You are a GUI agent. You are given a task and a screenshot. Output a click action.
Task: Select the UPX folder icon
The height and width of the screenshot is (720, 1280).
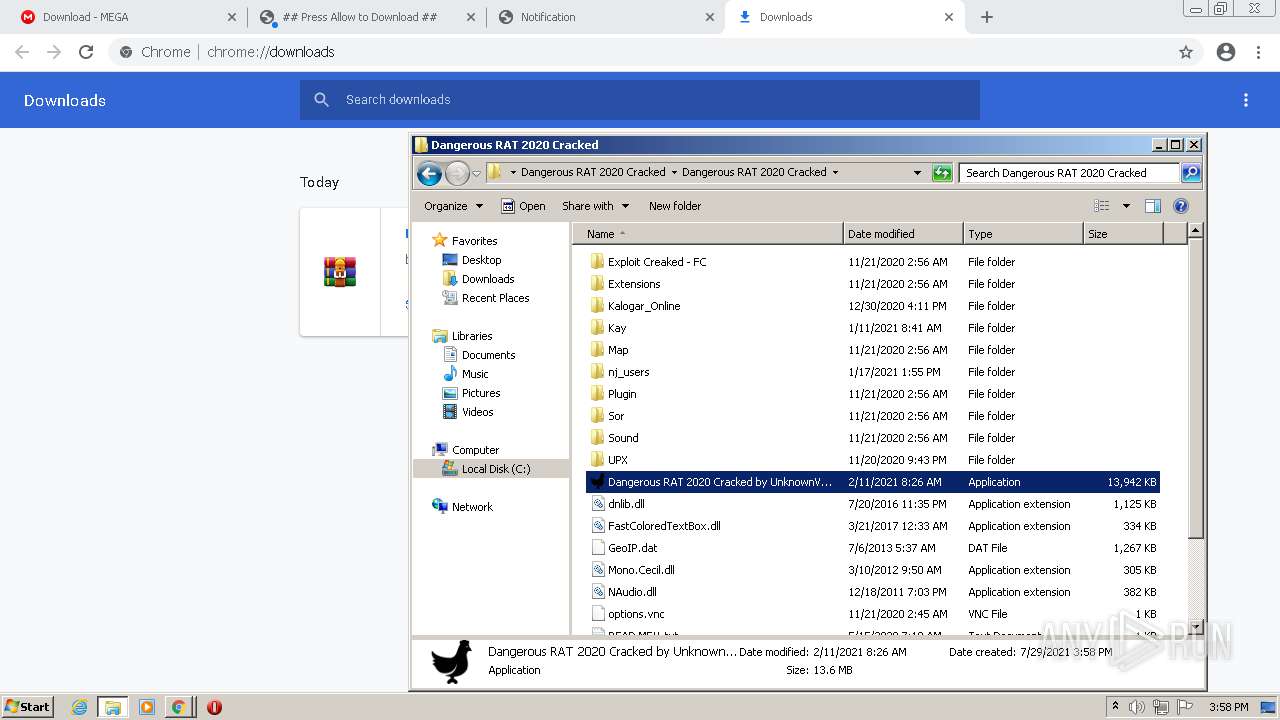pos(598,460)
